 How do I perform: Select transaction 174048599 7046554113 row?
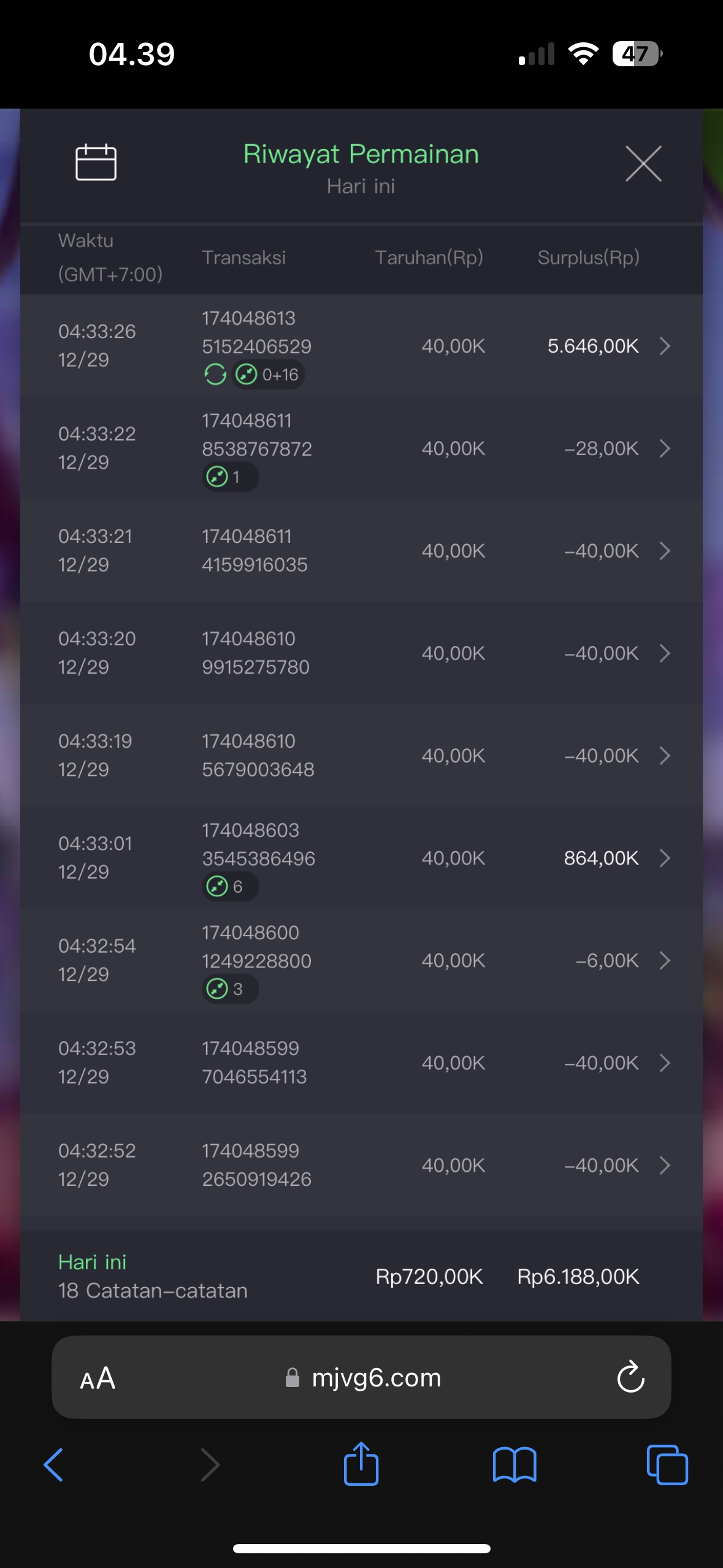click(254, 1063)
